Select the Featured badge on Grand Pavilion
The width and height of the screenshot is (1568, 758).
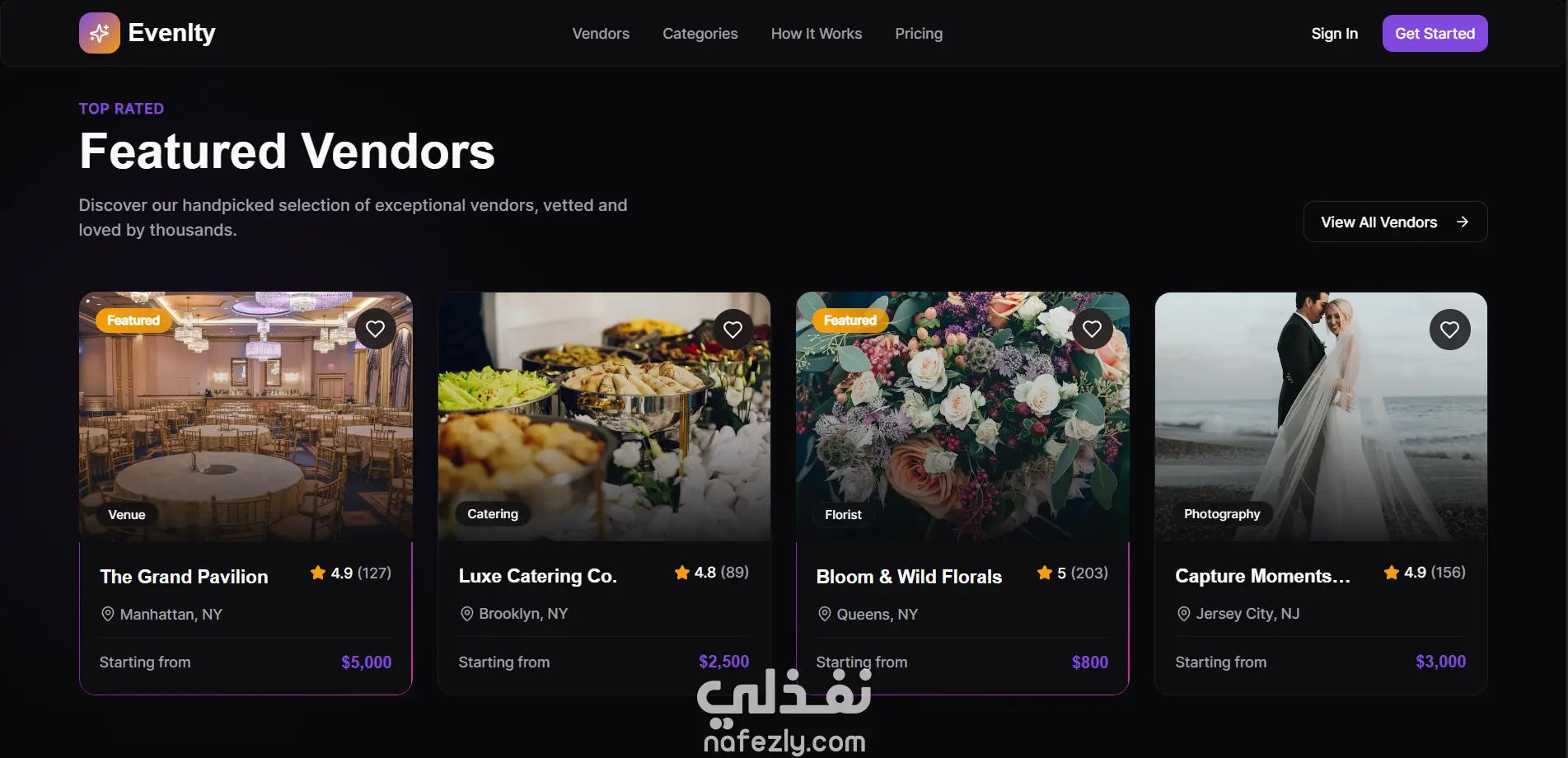pos(133,321)
